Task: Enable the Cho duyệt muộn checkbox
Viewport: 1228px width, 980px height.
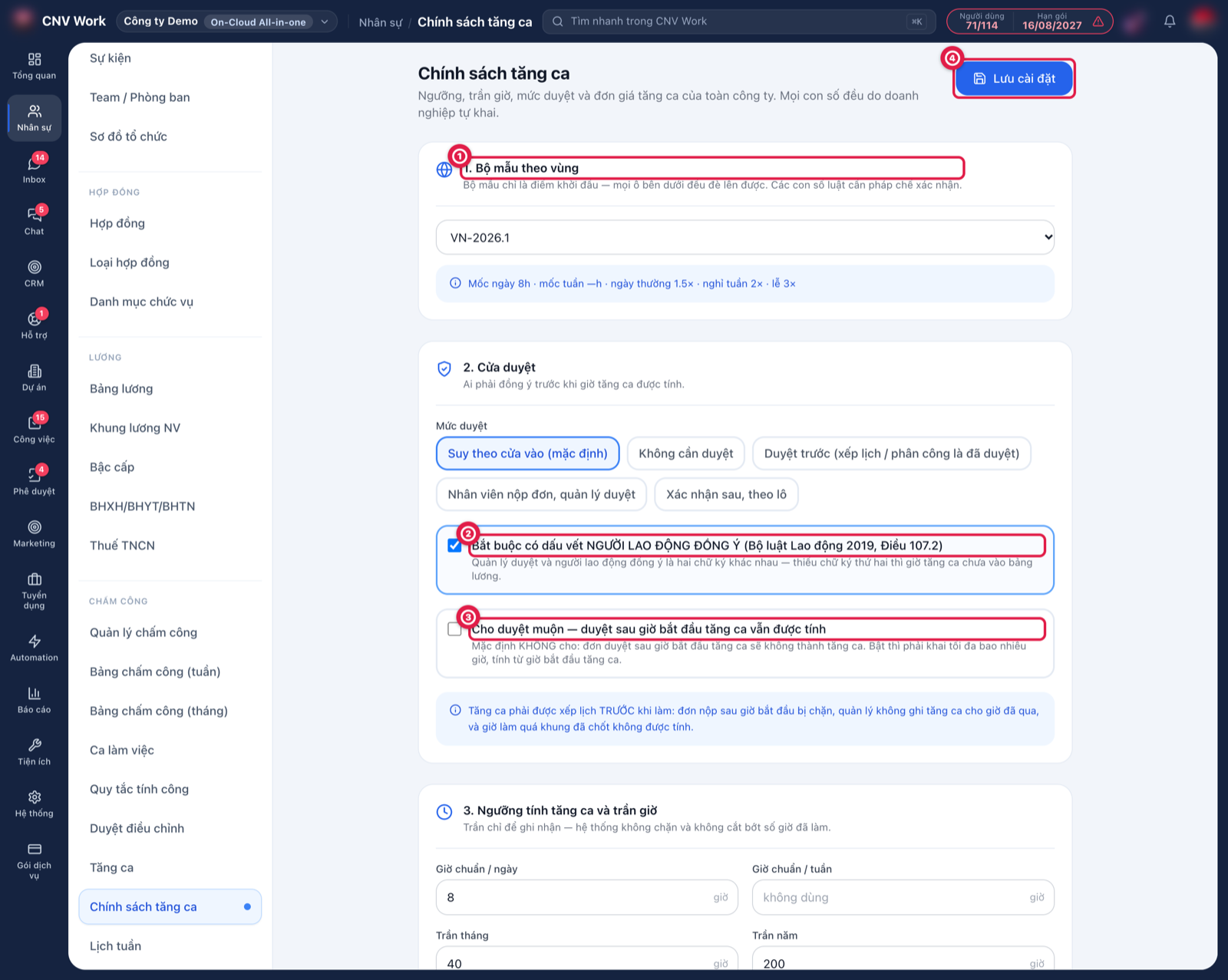Action: [x=454, y=629]
